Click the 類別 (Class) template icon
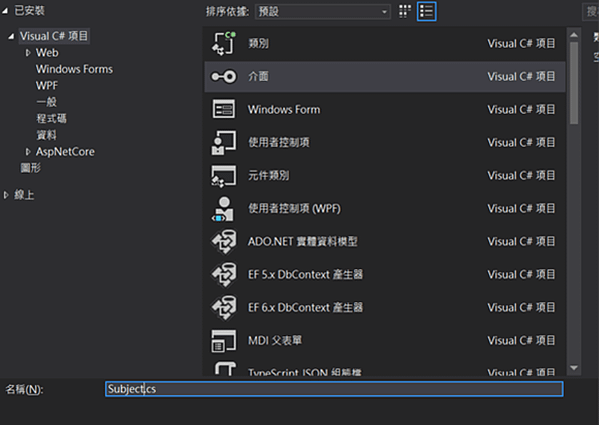Screen dimensions: 599x425 tap(224, 44)
